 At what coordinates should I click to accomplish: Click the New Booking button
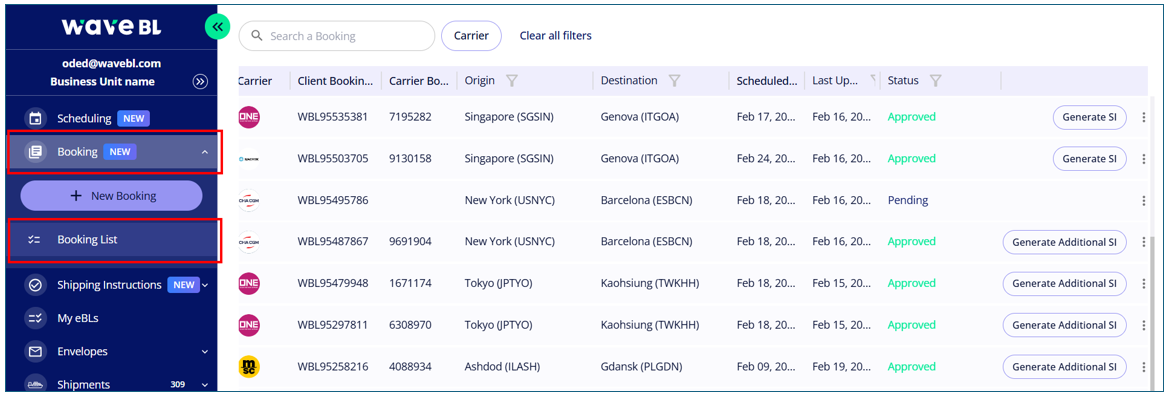[x=111, y=196]
